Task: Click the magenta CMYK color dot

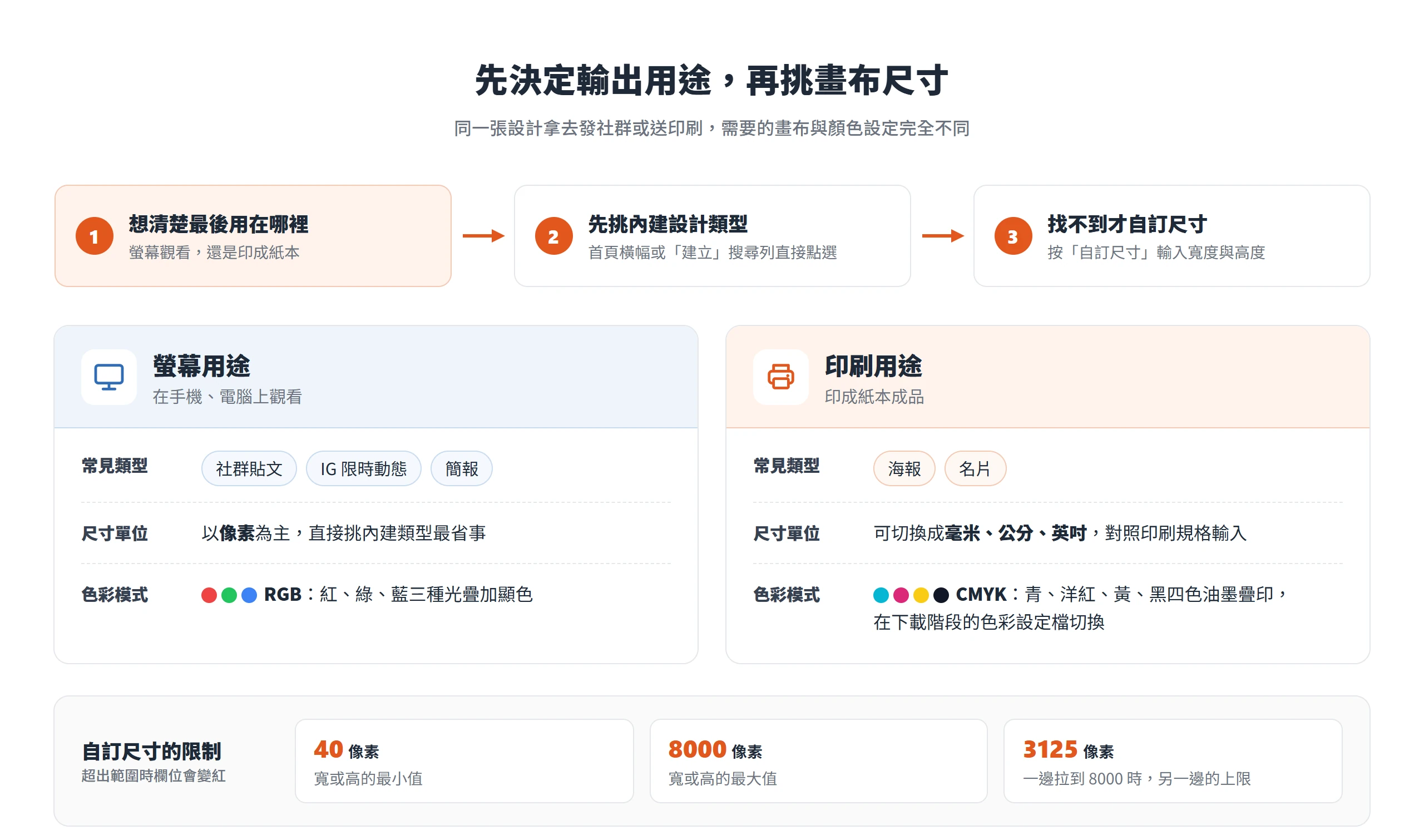Action: 901,595
